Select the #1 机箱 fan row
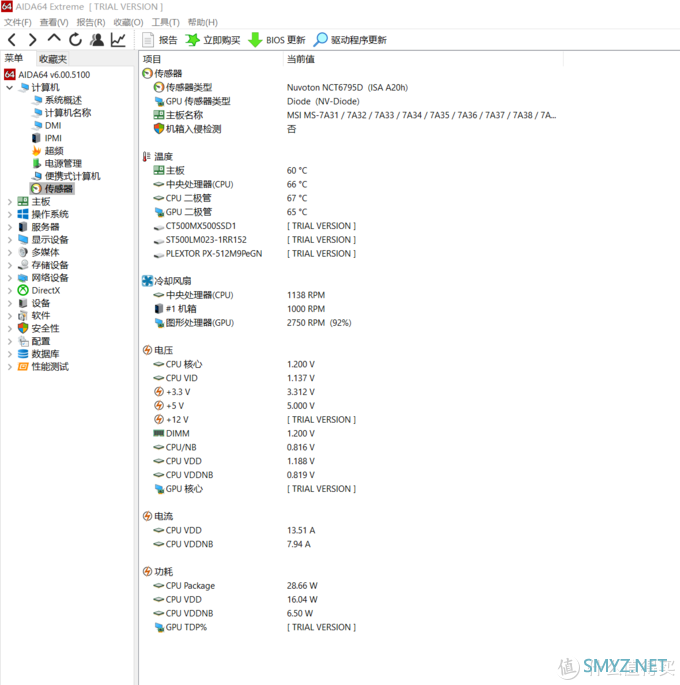Viewport: 680px width, 685px height. (x=239, y=309)
